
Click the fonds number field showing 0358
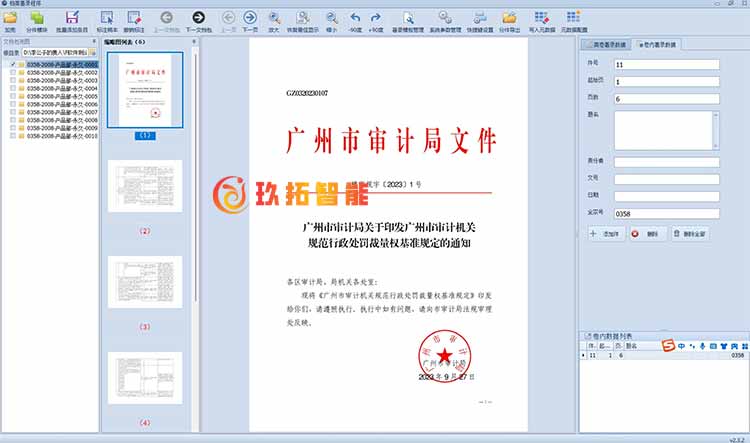[x=666, y=214]
